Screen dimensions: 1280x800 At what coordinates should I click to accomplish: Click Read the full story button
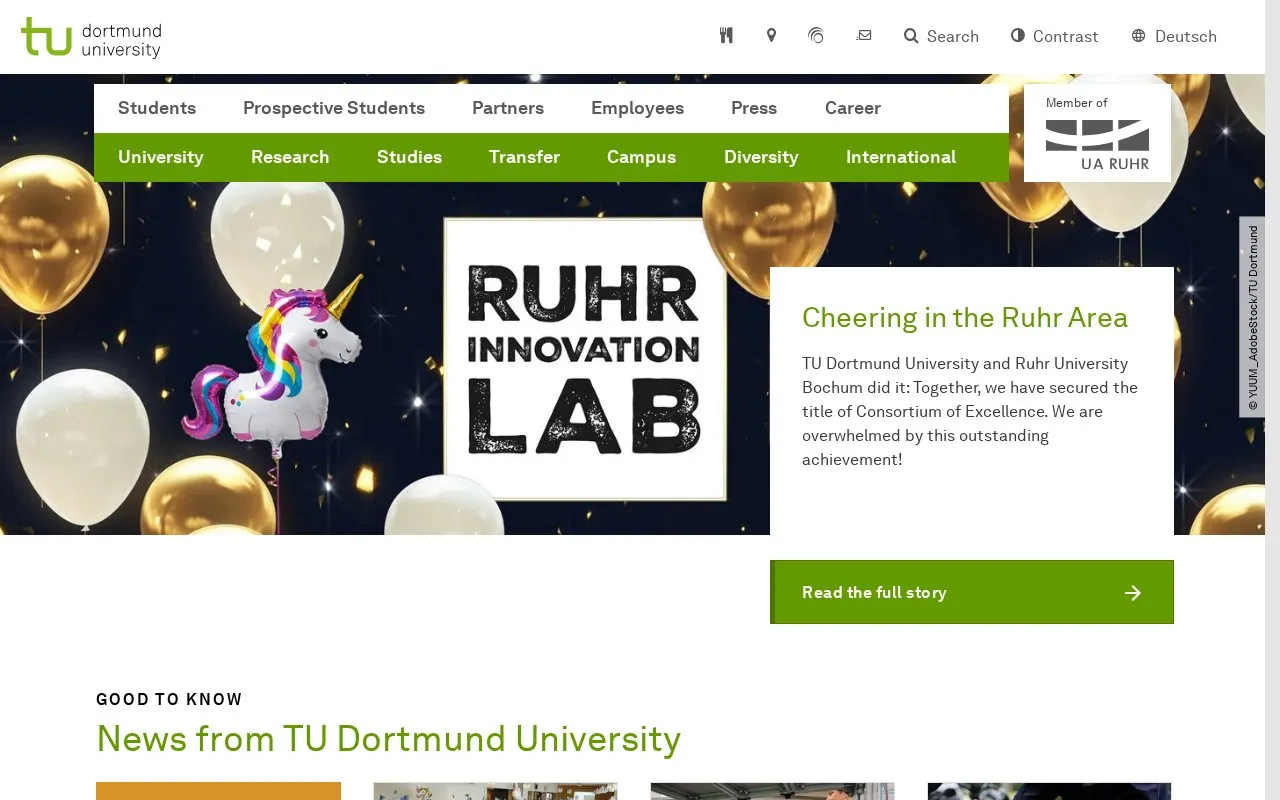pos(972,592)
